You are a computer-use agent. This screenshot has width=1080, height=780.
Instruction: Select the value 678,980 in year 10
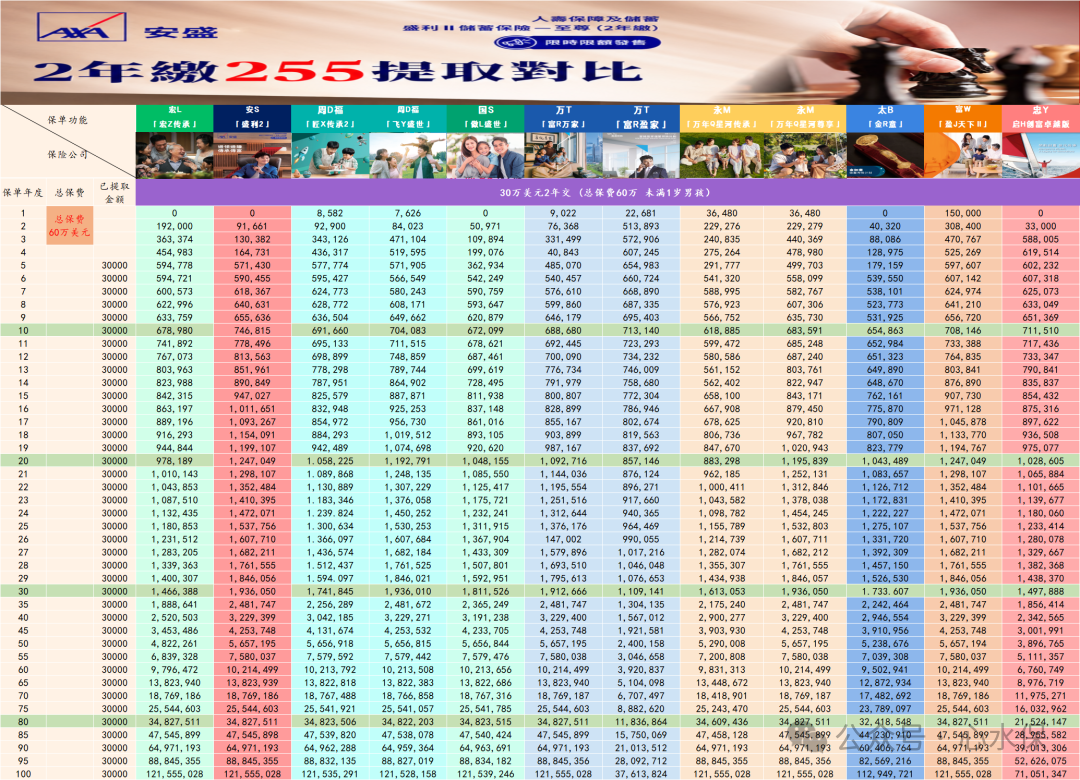pos(174,331)
